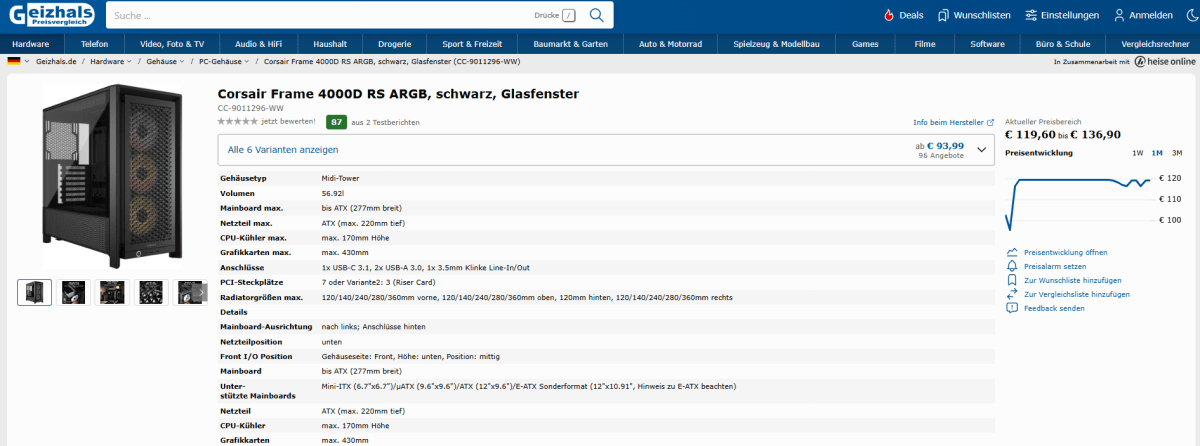Open the Audio & HiFi menu
The height and width of the screenshot is (446, 1200).
(258, 44)
